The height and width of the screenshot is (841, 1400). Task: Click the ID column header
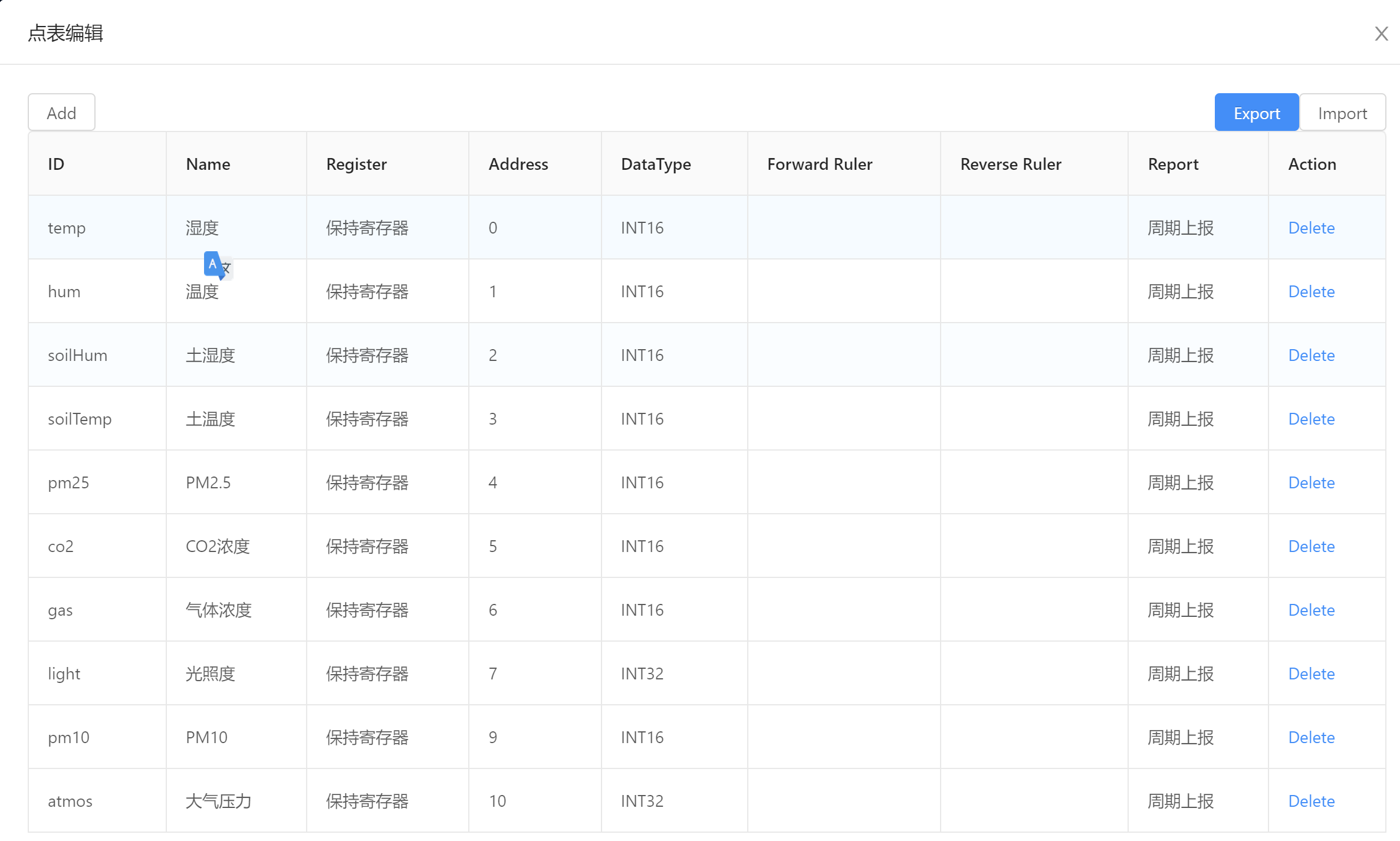56,164
